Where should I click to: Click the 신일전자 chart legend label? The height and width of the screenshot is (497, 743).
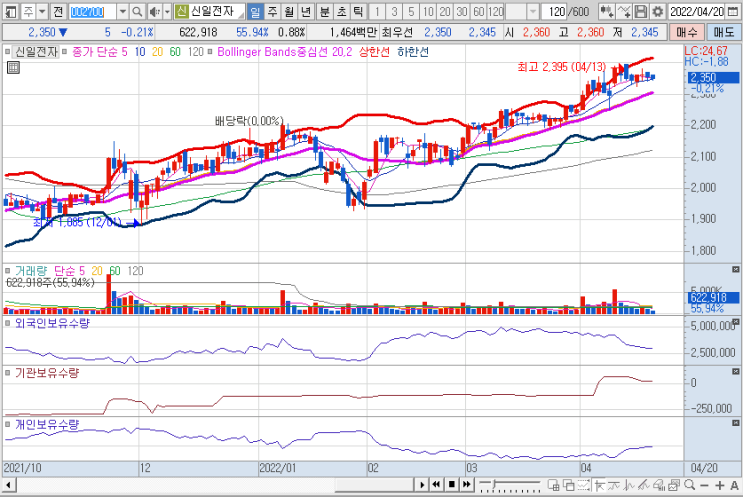pos(36,52)
